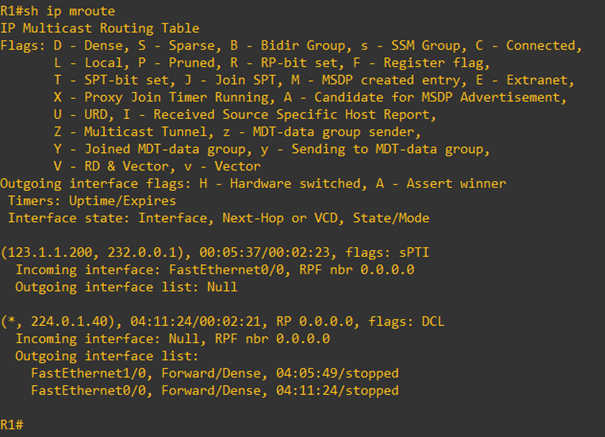
Task: Click the 'IP Multicast Routing Table' heading
Action: point(100,28)
